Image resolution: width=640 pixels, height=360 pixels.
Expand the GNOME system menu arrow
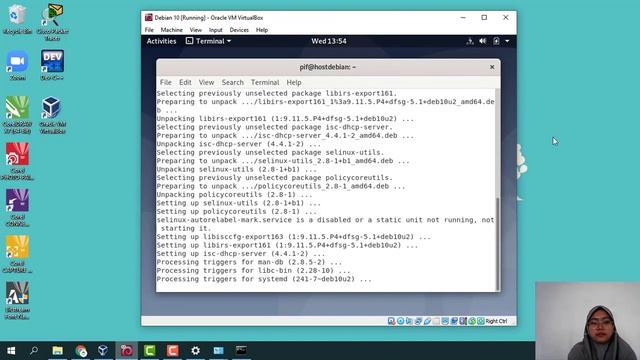pyautogui.click(x=507, y=41)
